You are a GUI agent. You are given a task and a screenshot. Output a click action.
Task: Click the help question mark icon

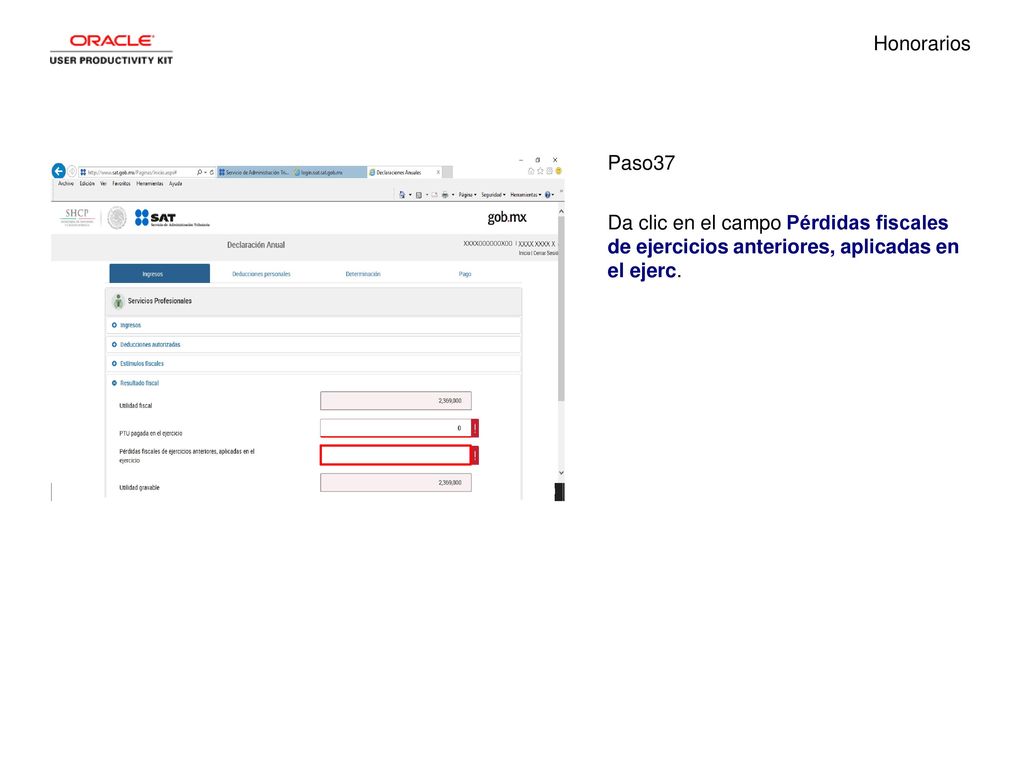547,195
